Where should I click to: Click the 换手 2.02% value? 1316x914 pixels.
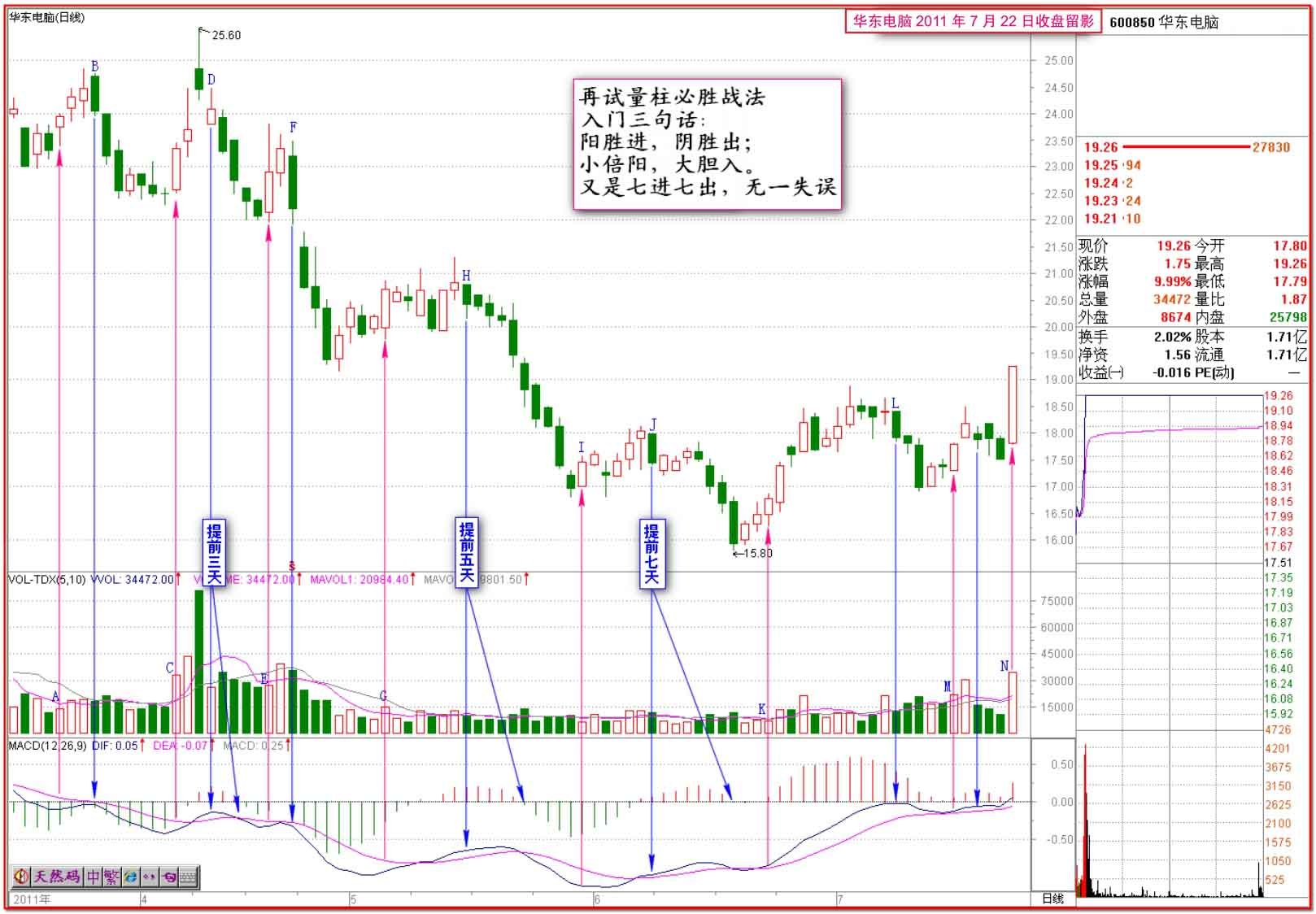click(1173, 337)
